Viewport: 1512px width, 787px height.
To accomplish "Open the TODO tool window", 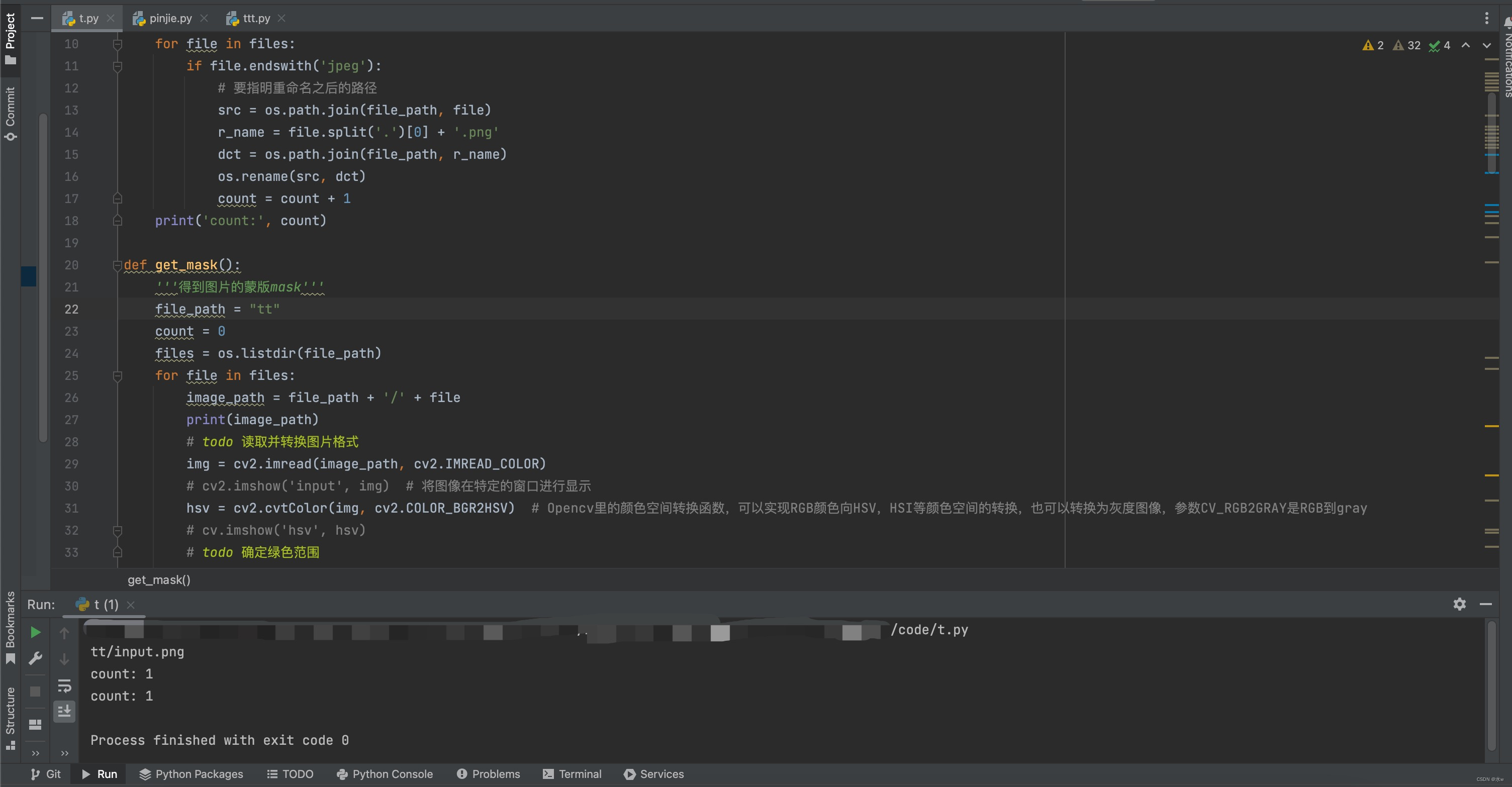I will pyautogui.click(x=290, y=774).
